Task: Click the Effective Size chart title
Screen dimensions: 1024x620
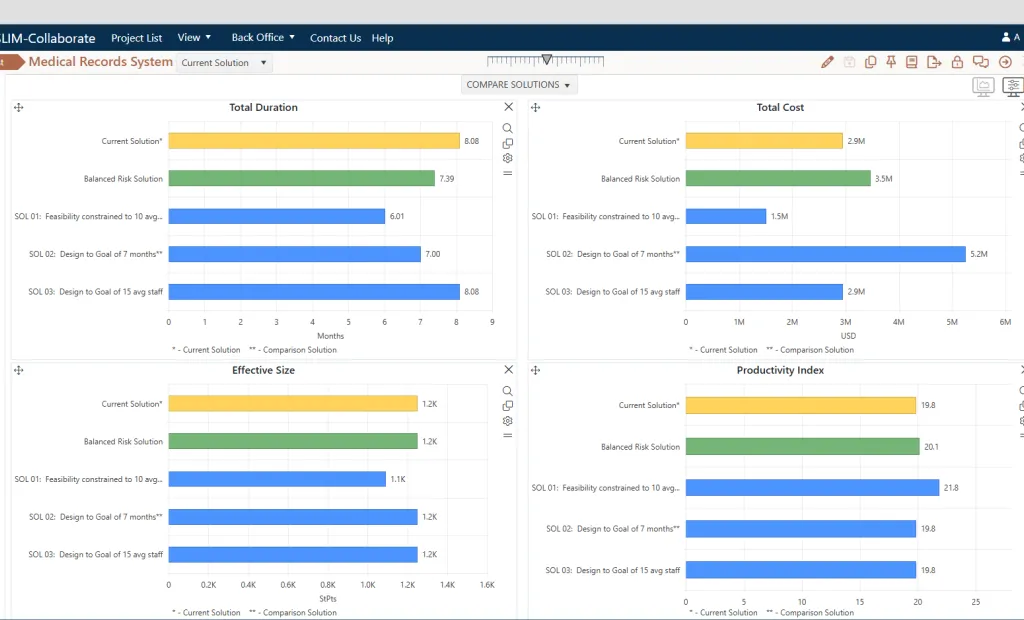Action: tap(263, 370)
